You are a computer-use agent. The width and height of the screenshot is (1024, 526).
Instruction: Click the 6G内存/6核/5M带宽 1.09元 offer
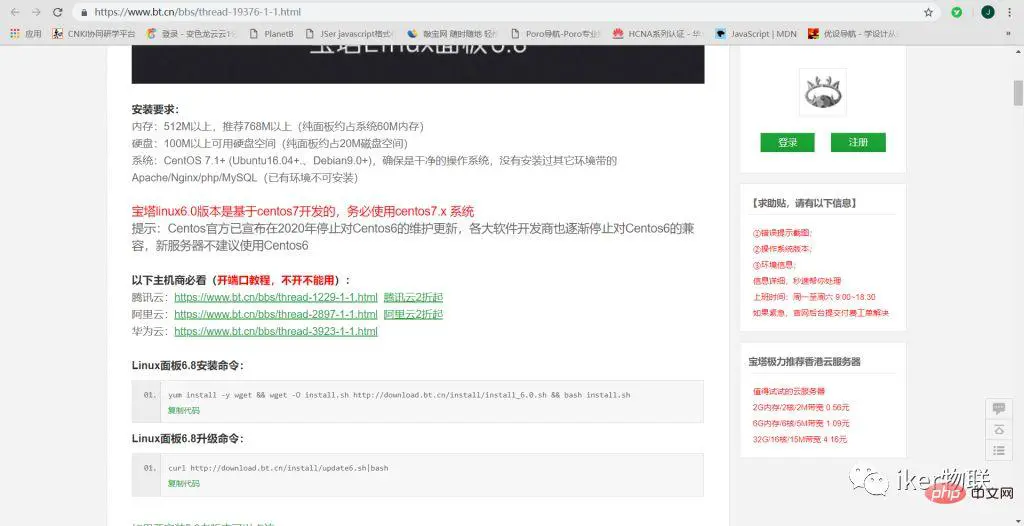tap(801, 423)
